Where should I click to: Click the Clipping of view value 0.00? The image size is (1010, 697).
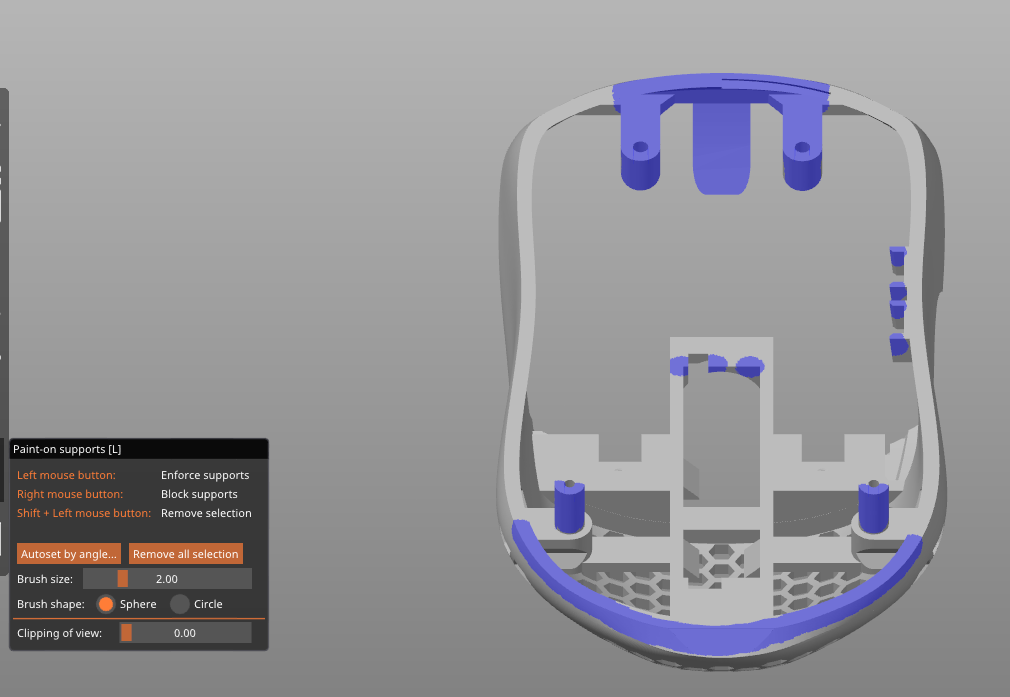pyautogui.click(x=185, y=633)
